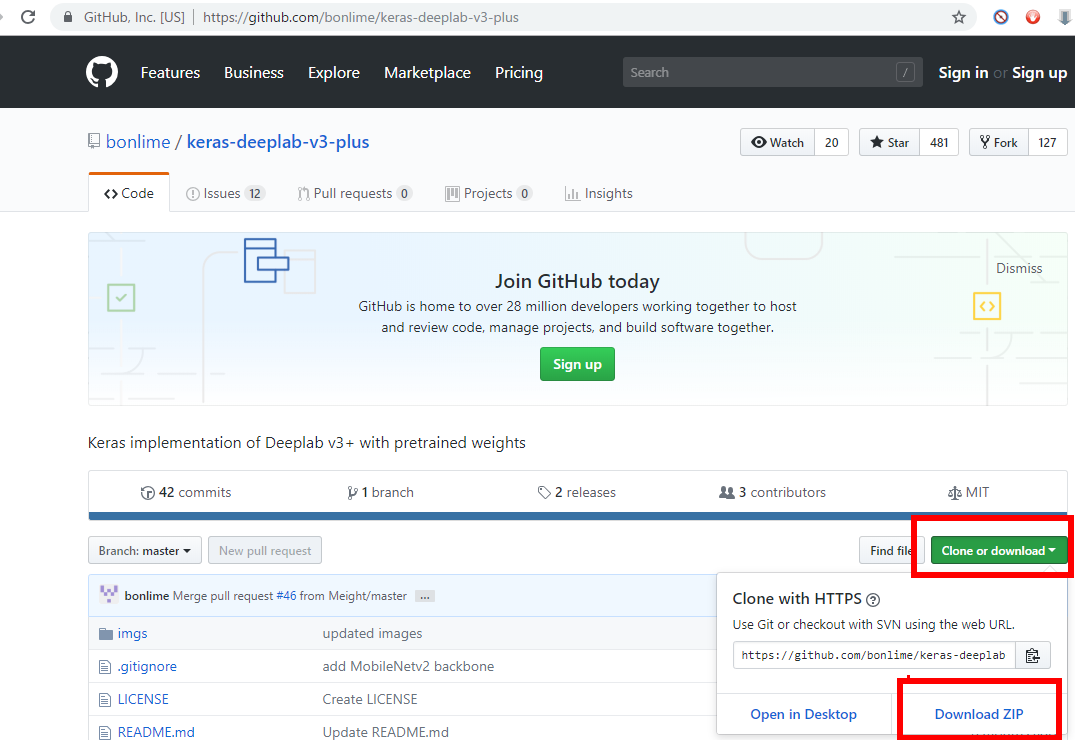Screen dimensions: 1075x740
Task: Click the padlock site security icon
Action: 68,17
